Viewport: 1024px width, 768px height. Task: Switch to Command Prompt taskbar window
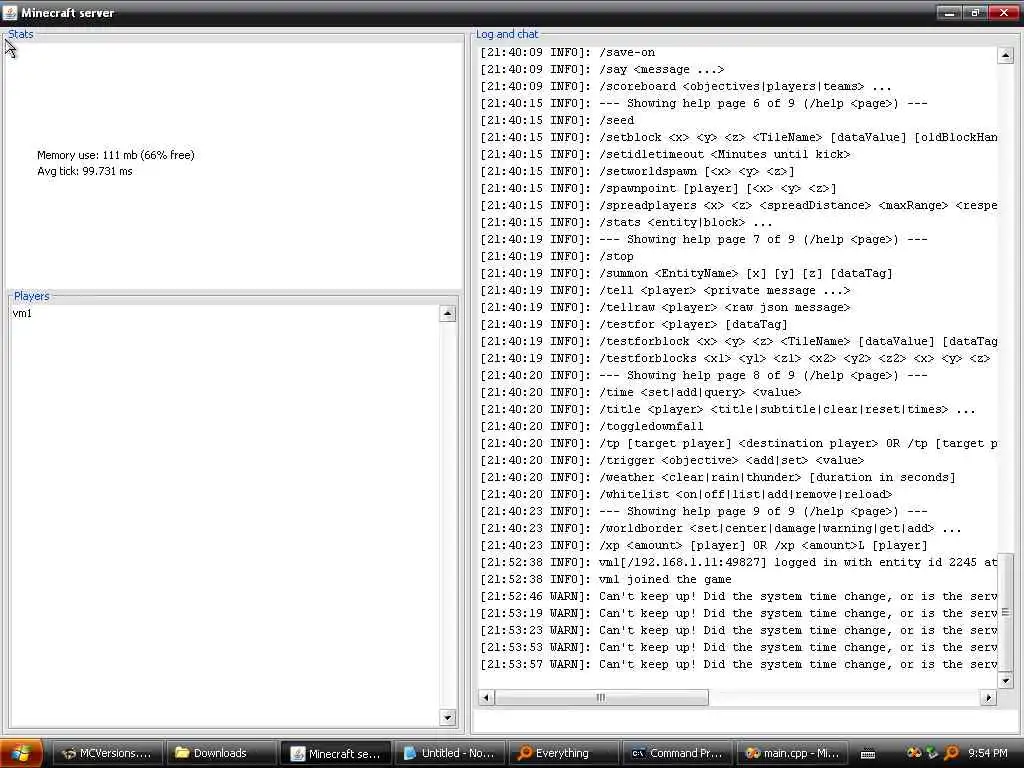[x=677, y=753]
